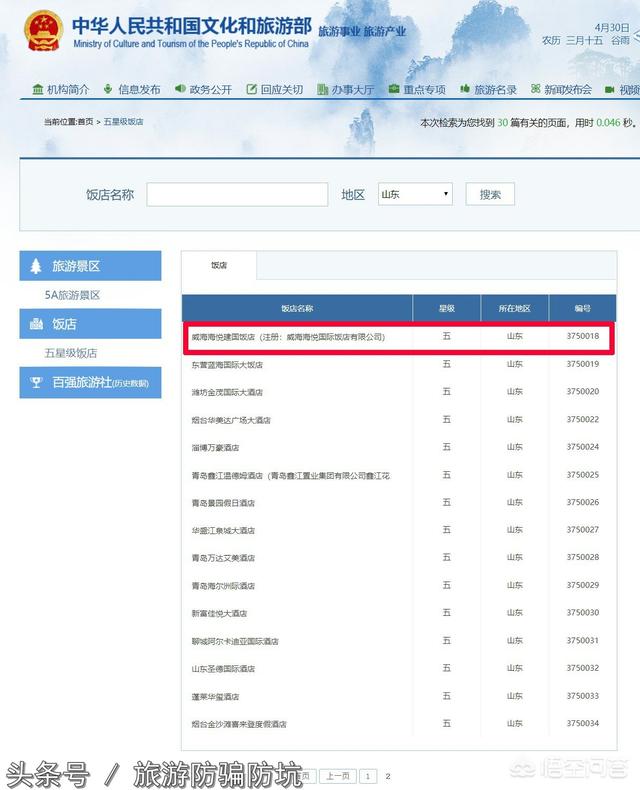Open the 5A旅游景区 sidebar link

[x=72, y=295]
